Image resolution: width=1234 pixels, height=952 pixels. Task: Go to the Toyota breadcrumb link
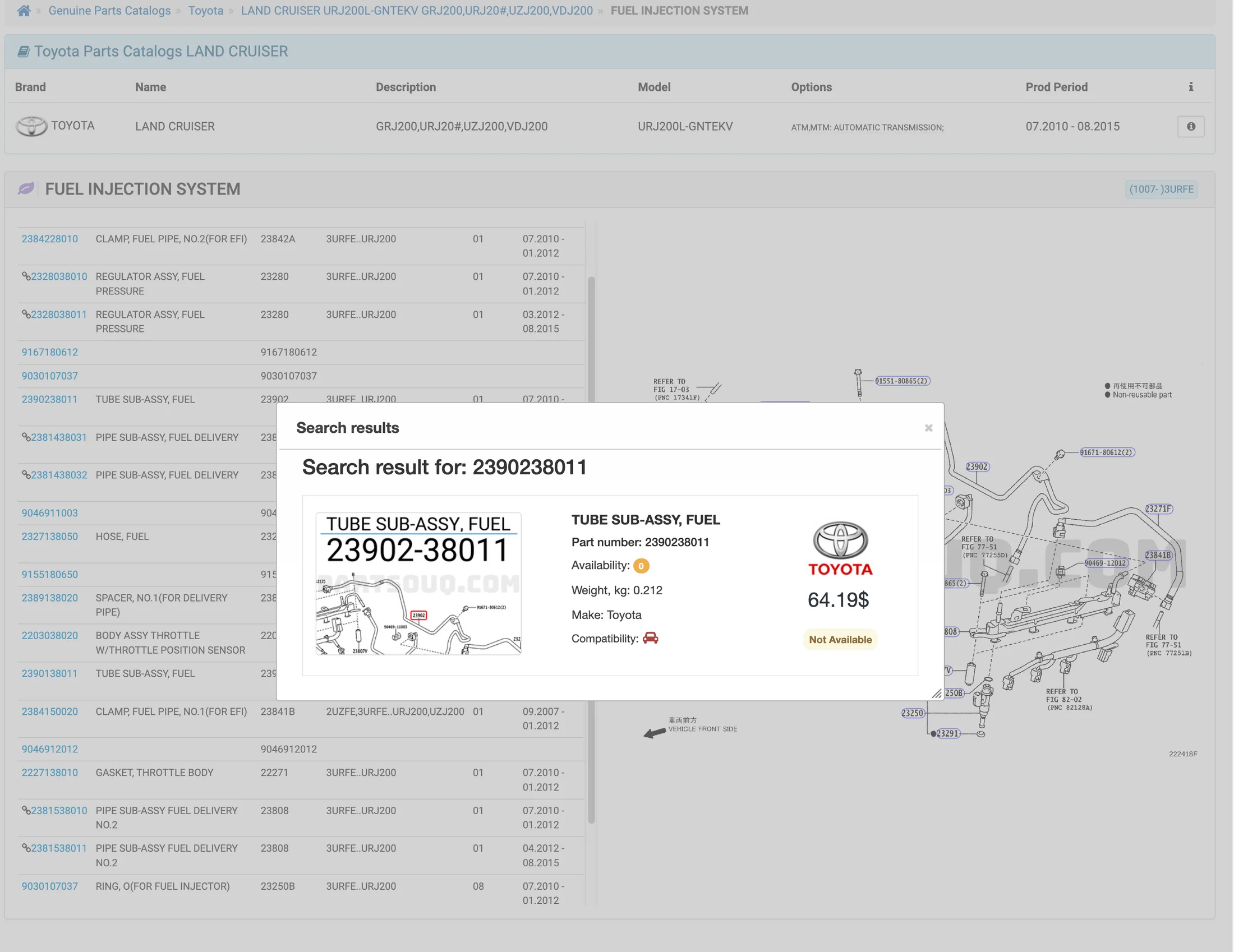click(206, 11)
